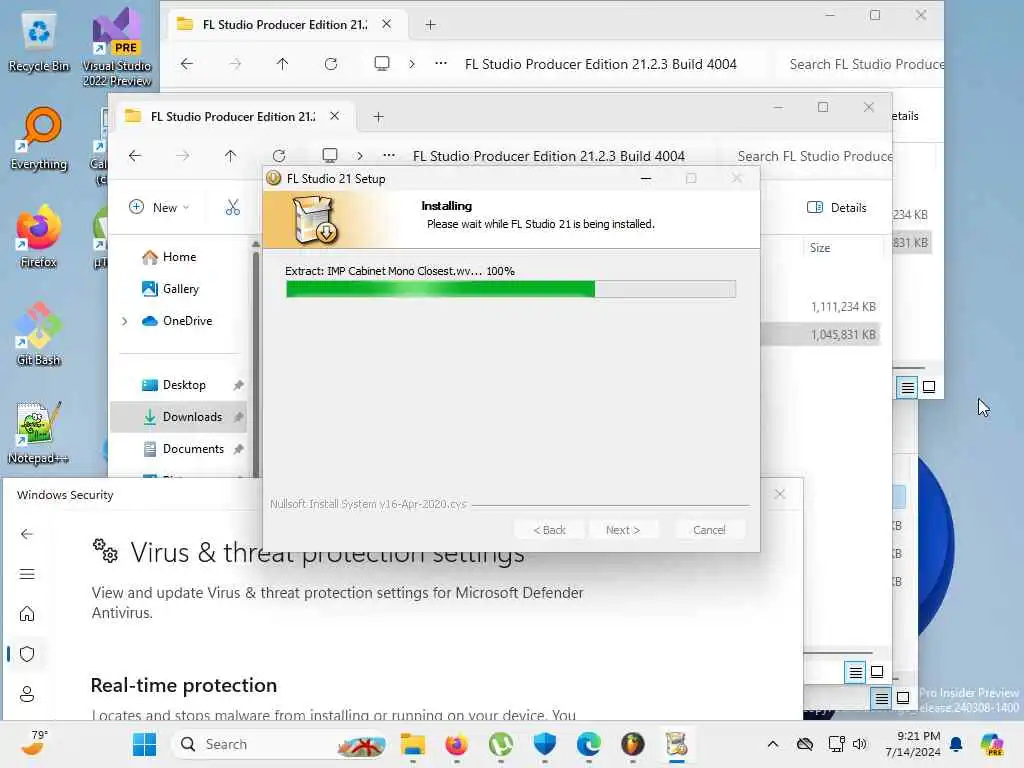
Task: Switch to large thumbnails view in rear Explorer
Action: pyautogui.click(x=929, y=387)
